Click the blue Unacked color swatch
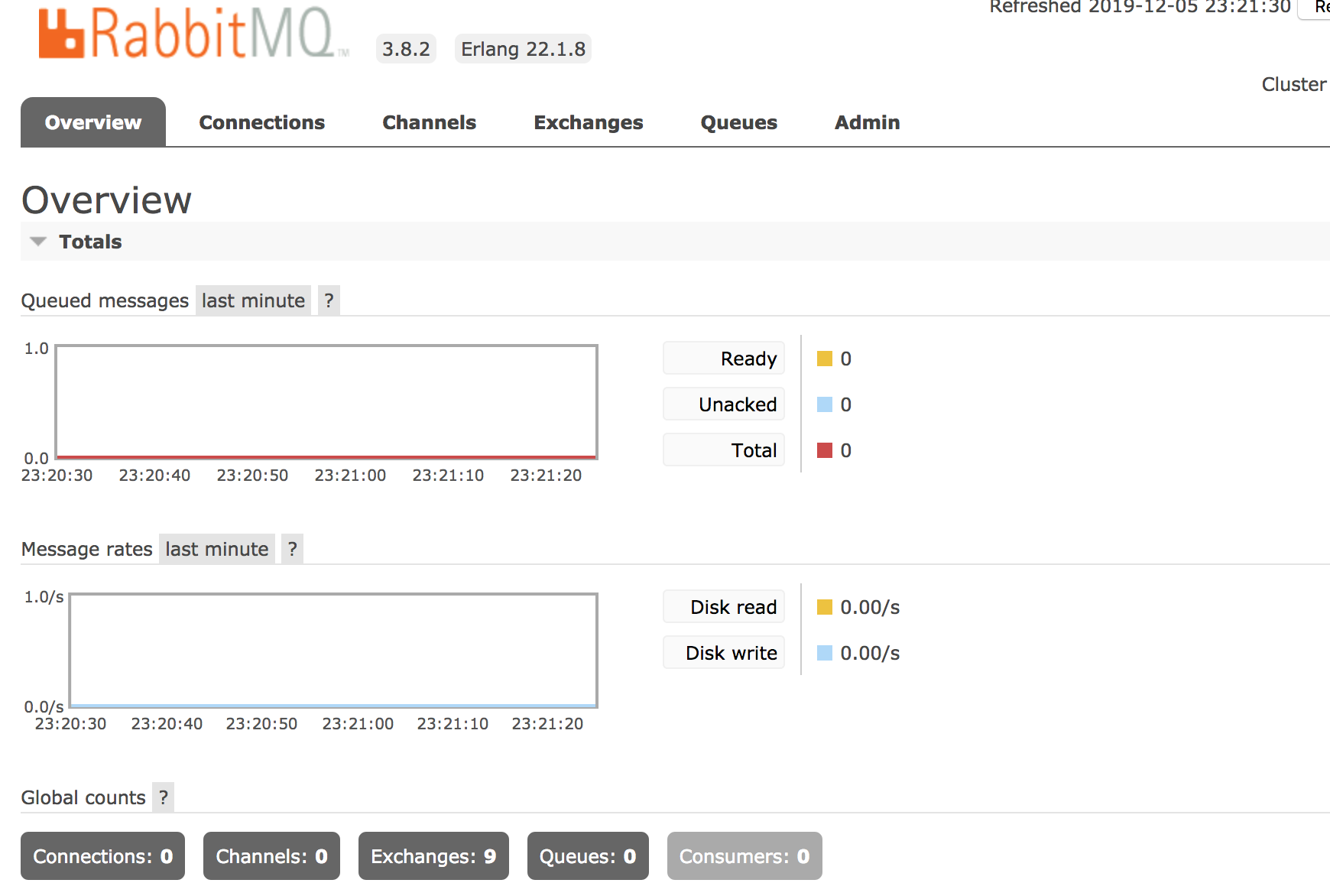1330x896 pixels. click(x=825, y=404)
